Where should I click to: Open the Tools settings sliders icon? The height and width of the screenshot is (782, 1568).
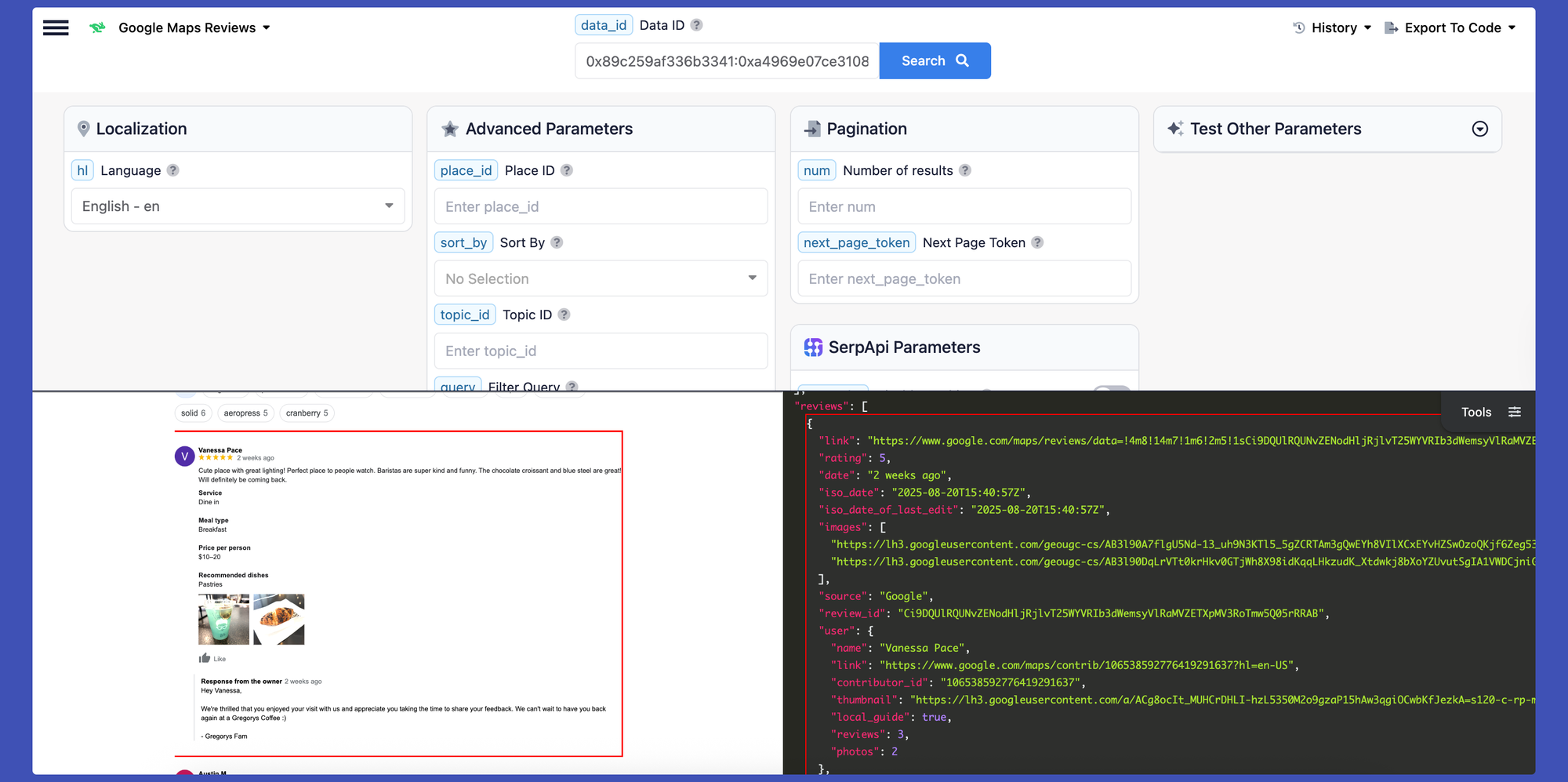(x=1515, y=412)
